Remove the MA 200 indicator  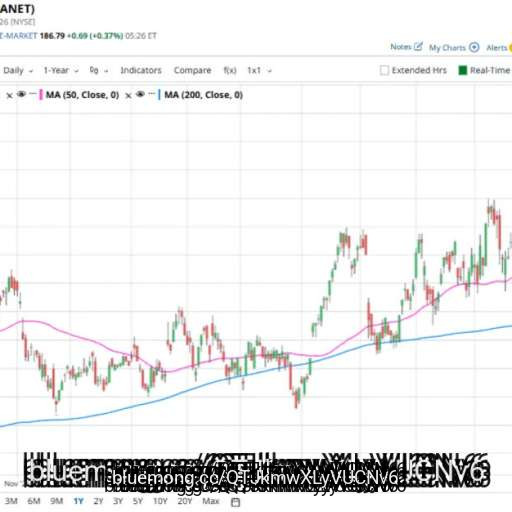[128, 96]
